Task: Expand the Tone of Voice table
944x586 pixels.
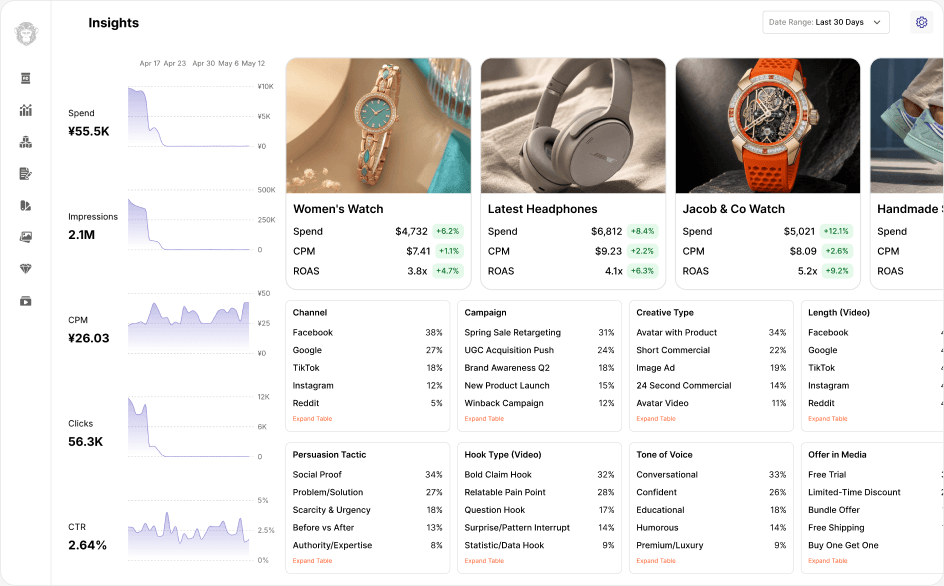Action: [656, 561]
